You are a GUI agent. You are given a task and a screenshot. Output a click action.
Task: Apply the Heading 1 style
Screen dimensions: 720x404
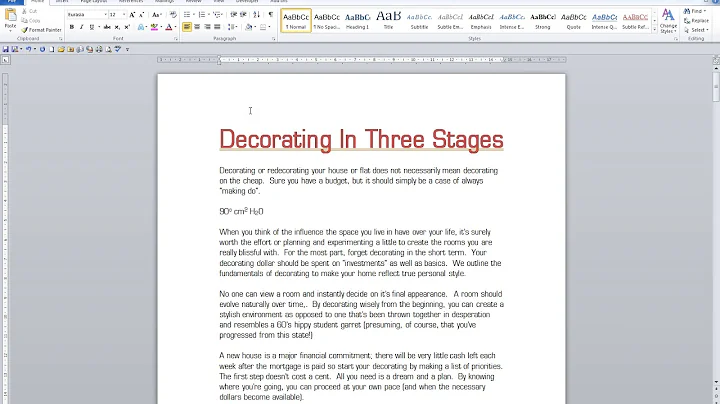(x=357, y=21)
